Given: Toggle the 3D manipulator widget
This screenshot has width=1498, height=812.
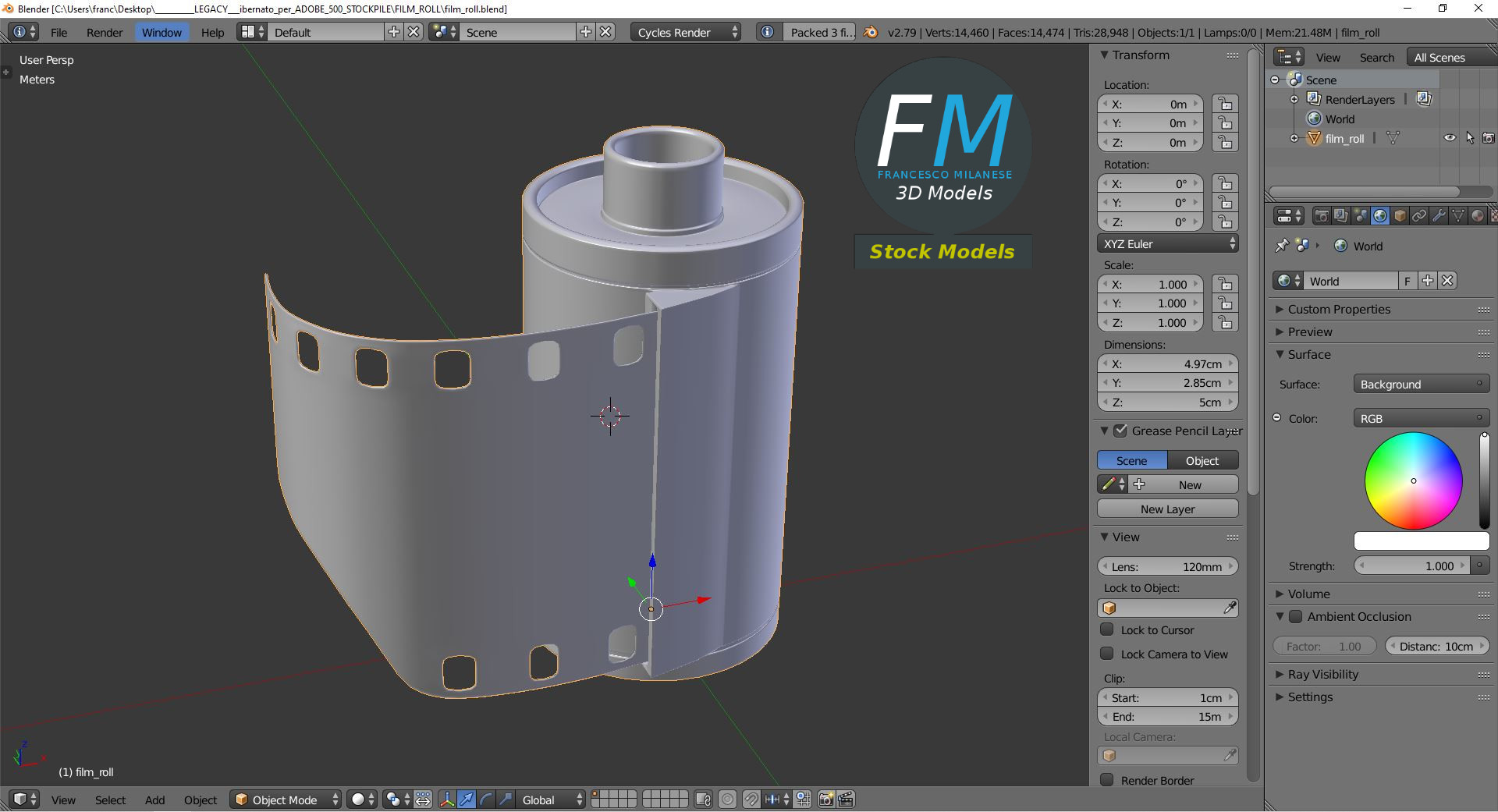Looking at the screenshot, I should tap(447, 800).
